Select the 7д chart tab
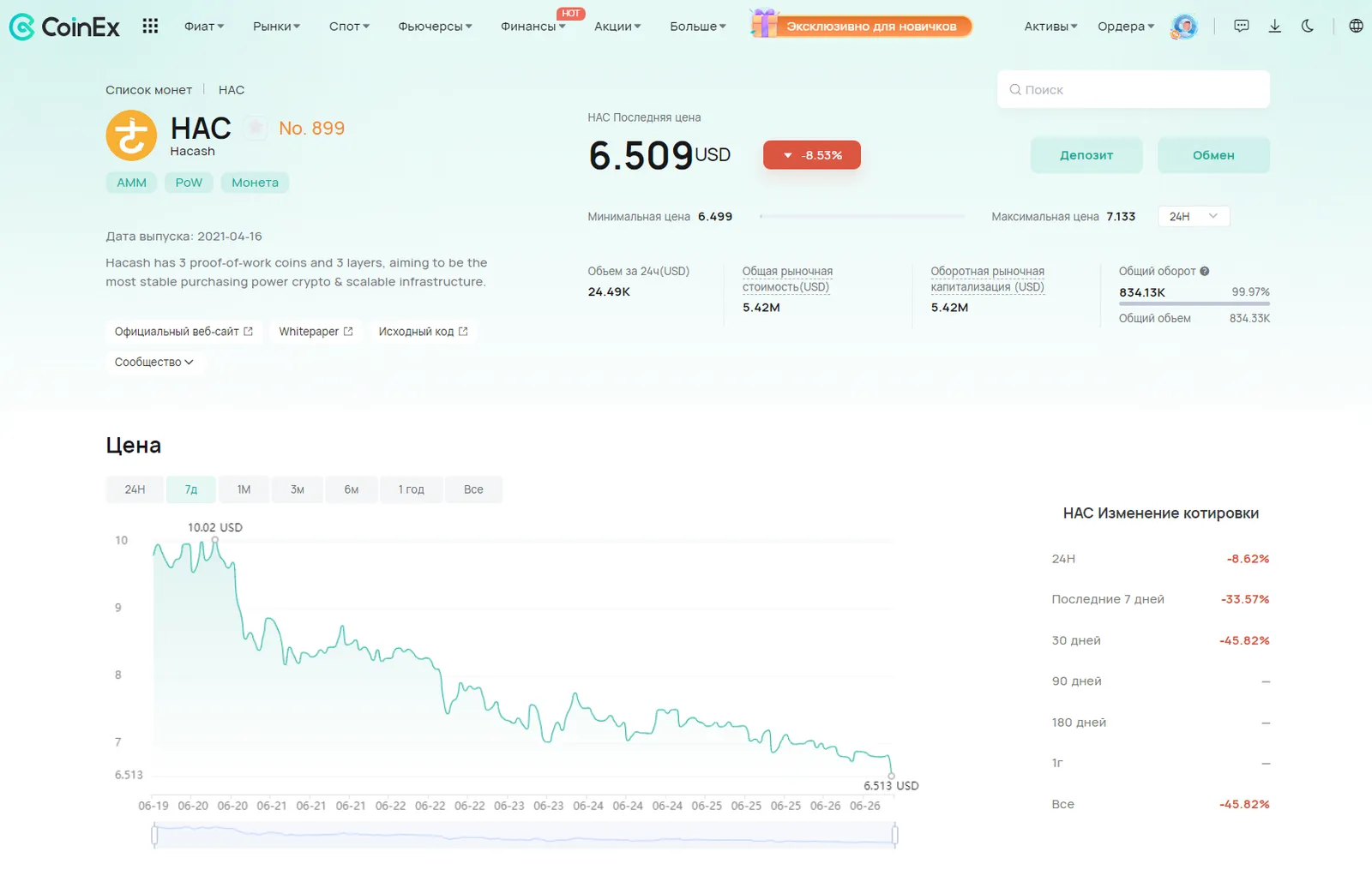Image resolution: width=1372 pixels, height=876 pixels. [x=191, y=489]
